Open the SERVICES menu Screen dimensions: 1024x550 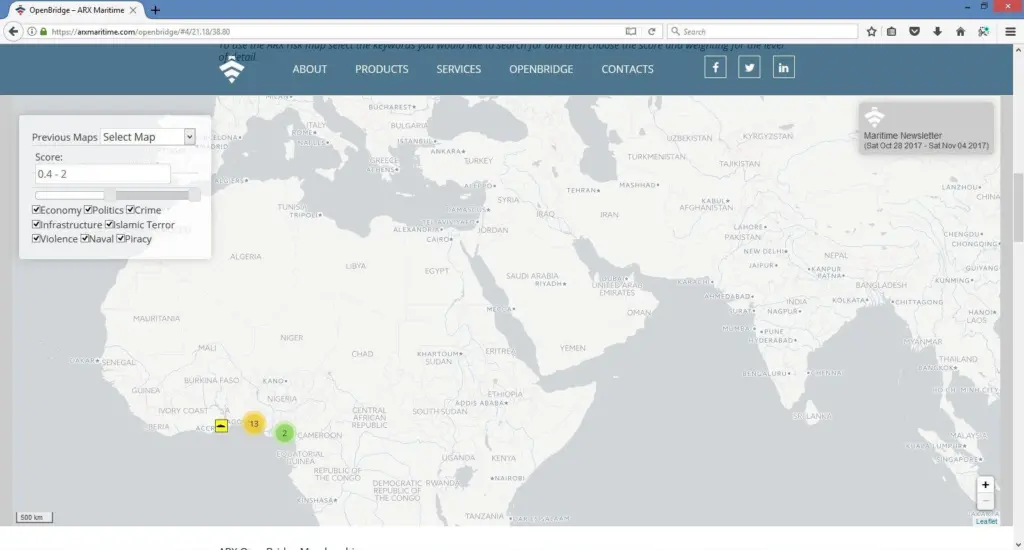click(x=458, y=69)
